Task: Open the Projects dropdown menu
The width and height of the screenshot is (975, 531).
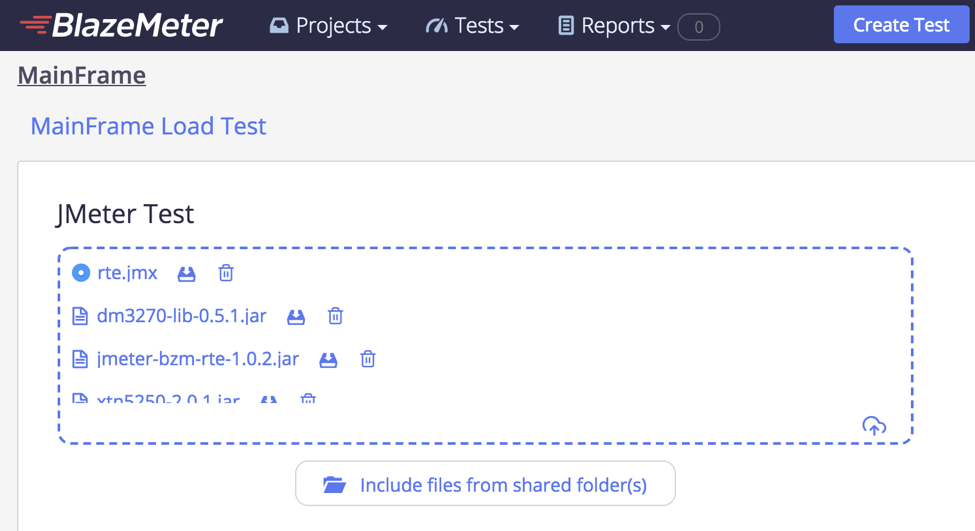Action: 328,26
